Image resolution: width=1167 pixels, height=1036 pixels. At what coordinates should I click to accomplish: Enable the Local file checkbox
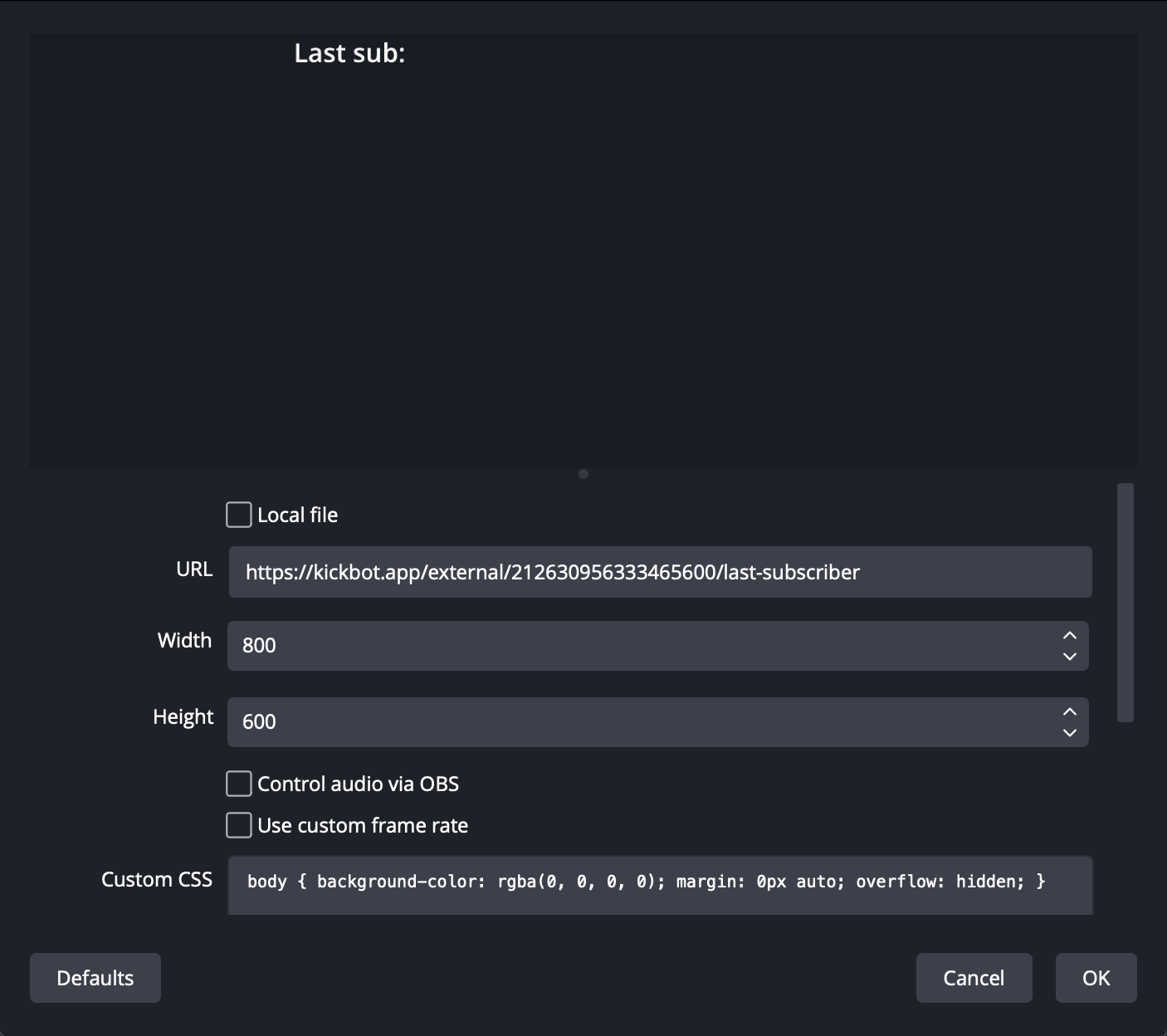[239, 515]
